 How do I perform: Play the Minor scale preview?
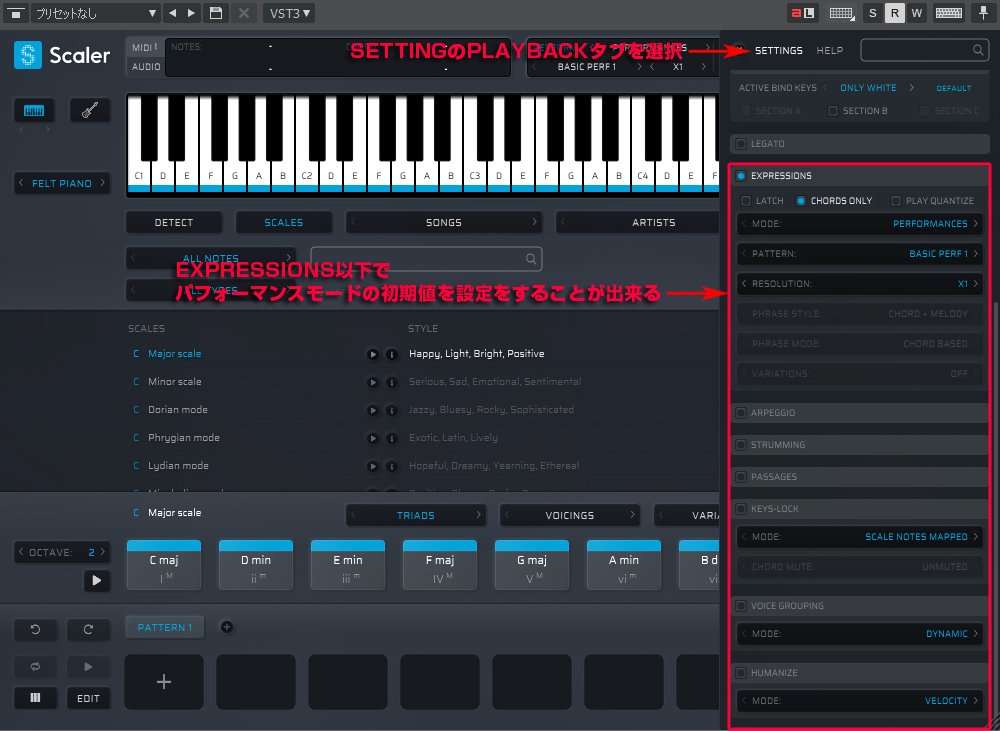coord(372,382)
